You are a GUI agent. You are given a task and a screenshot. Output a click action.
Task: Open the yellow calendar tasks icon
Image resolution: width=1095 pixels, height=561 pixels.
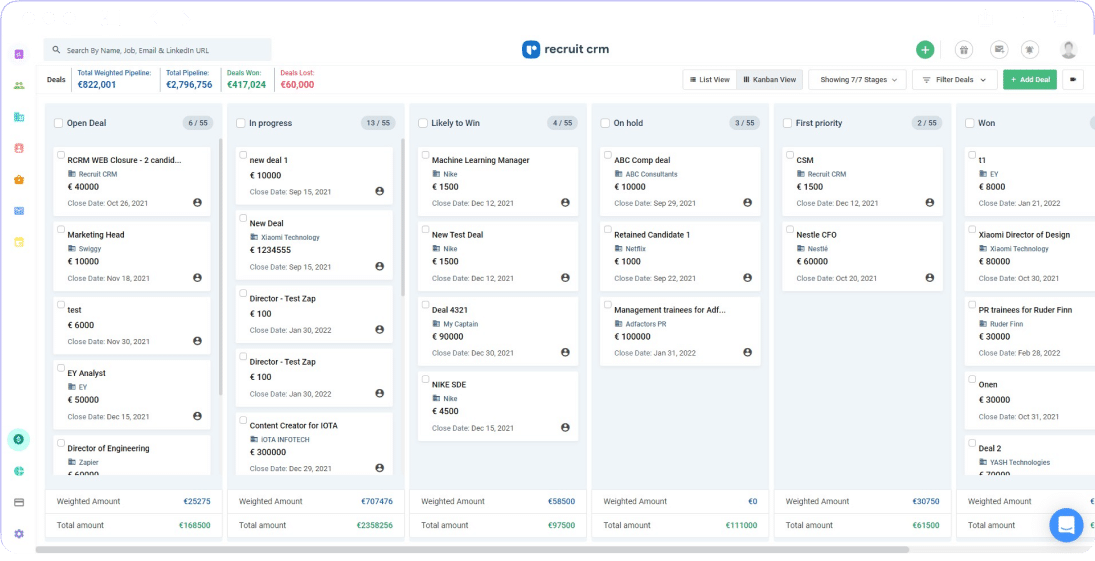[19, 242]
